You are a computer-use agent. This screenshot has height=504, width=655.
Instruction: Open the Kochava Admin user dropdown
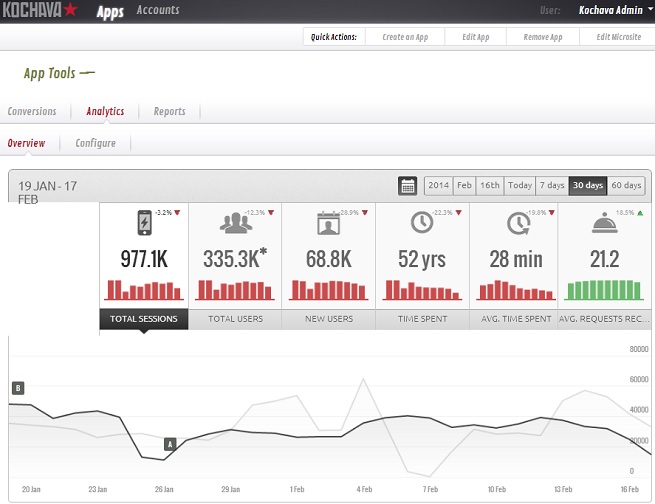pos(614,10)
